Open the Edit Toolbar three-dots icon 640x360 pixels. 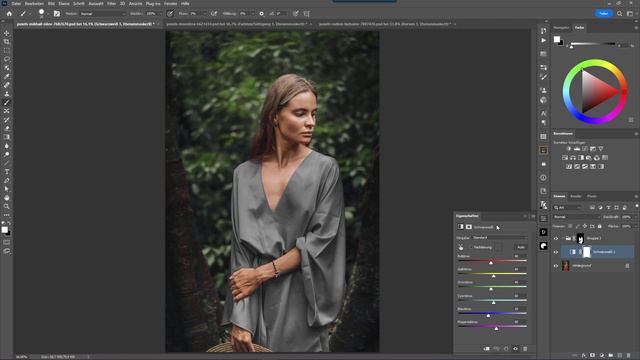coord(7,215)
